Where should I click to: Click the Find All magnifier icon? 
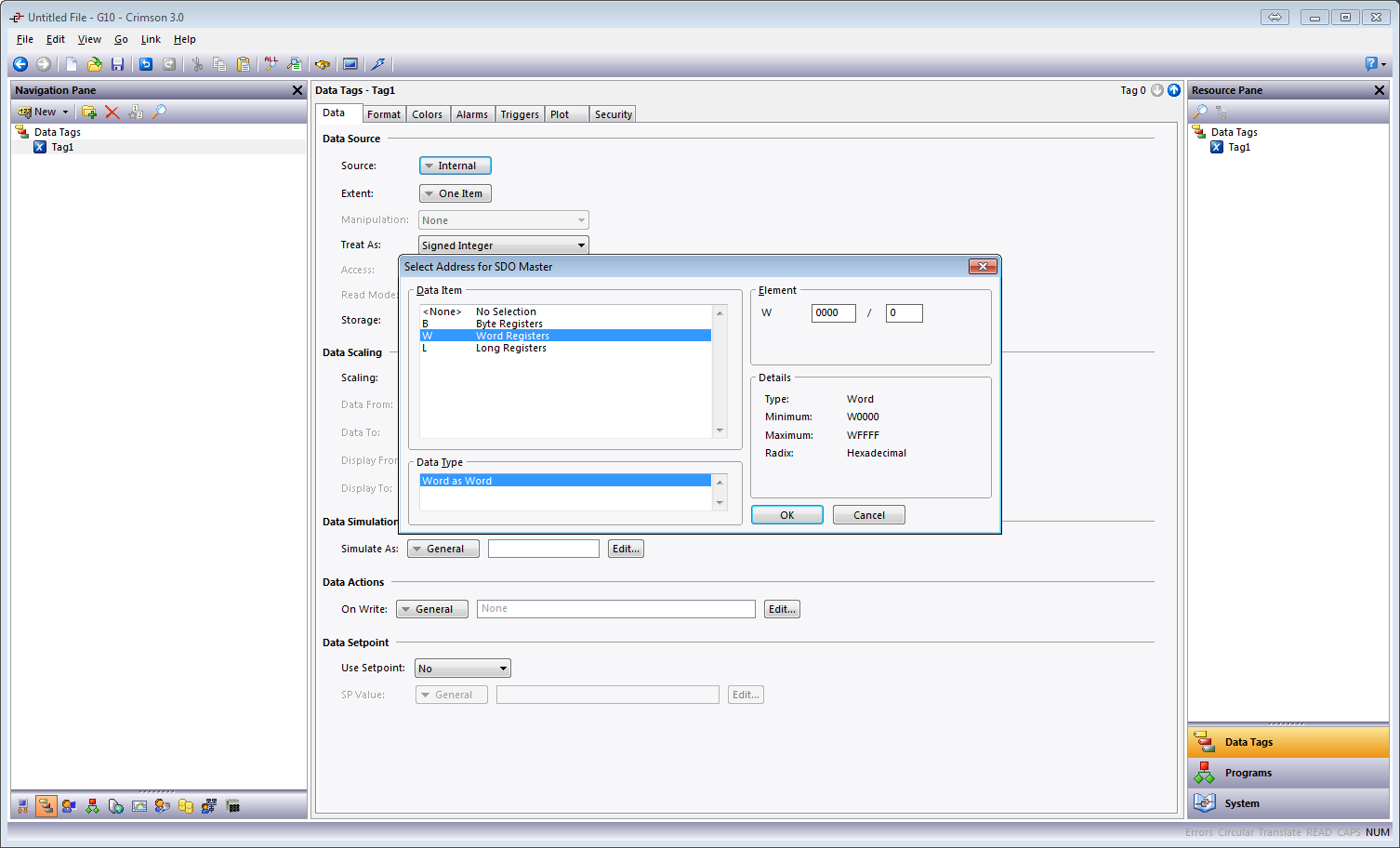[x=271, y=64]
